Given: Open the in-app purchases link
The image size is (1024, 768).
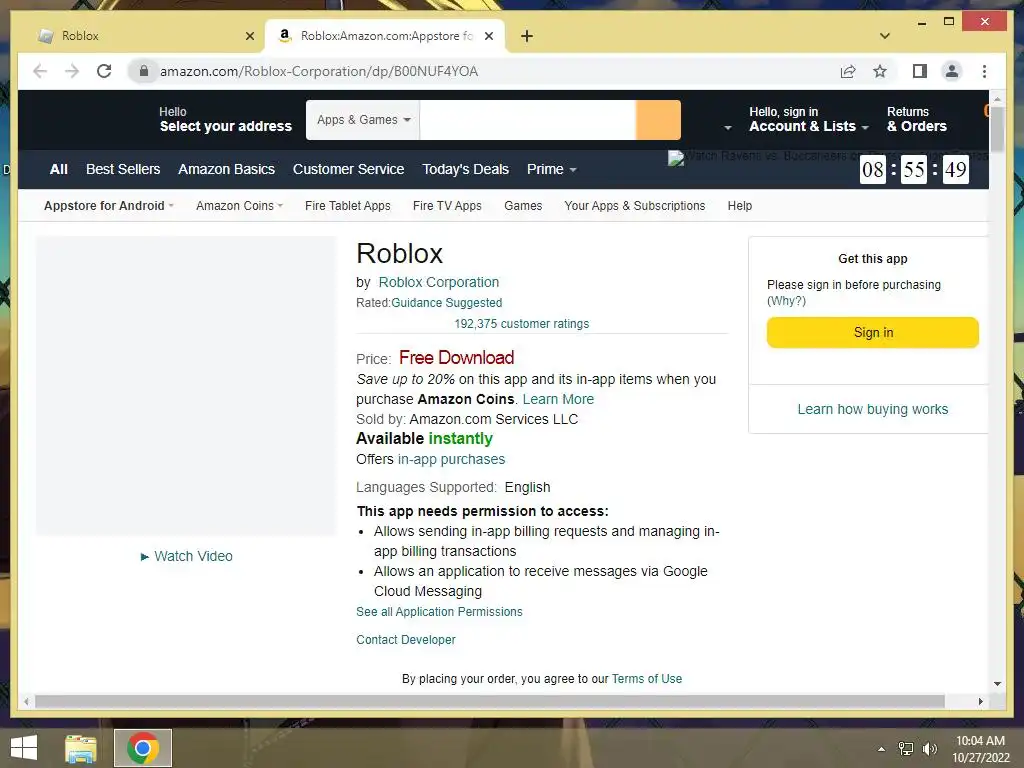Looking at the screenshot, I should pos(451,459).
